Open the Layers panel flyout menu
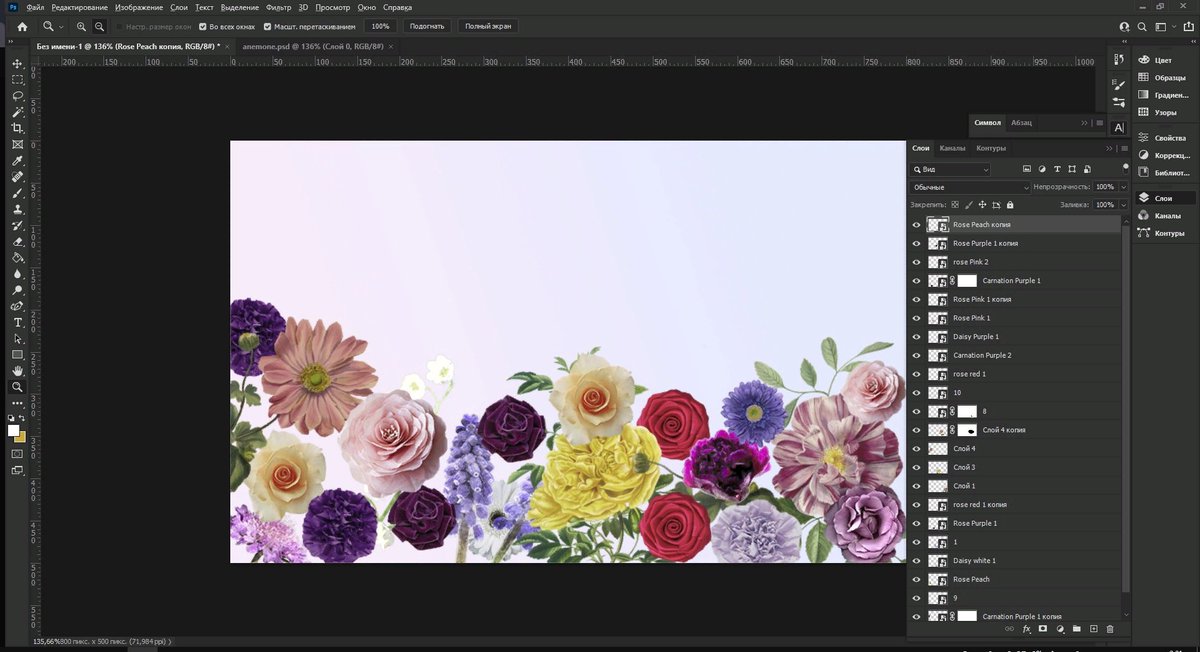 pos(1125,149)
